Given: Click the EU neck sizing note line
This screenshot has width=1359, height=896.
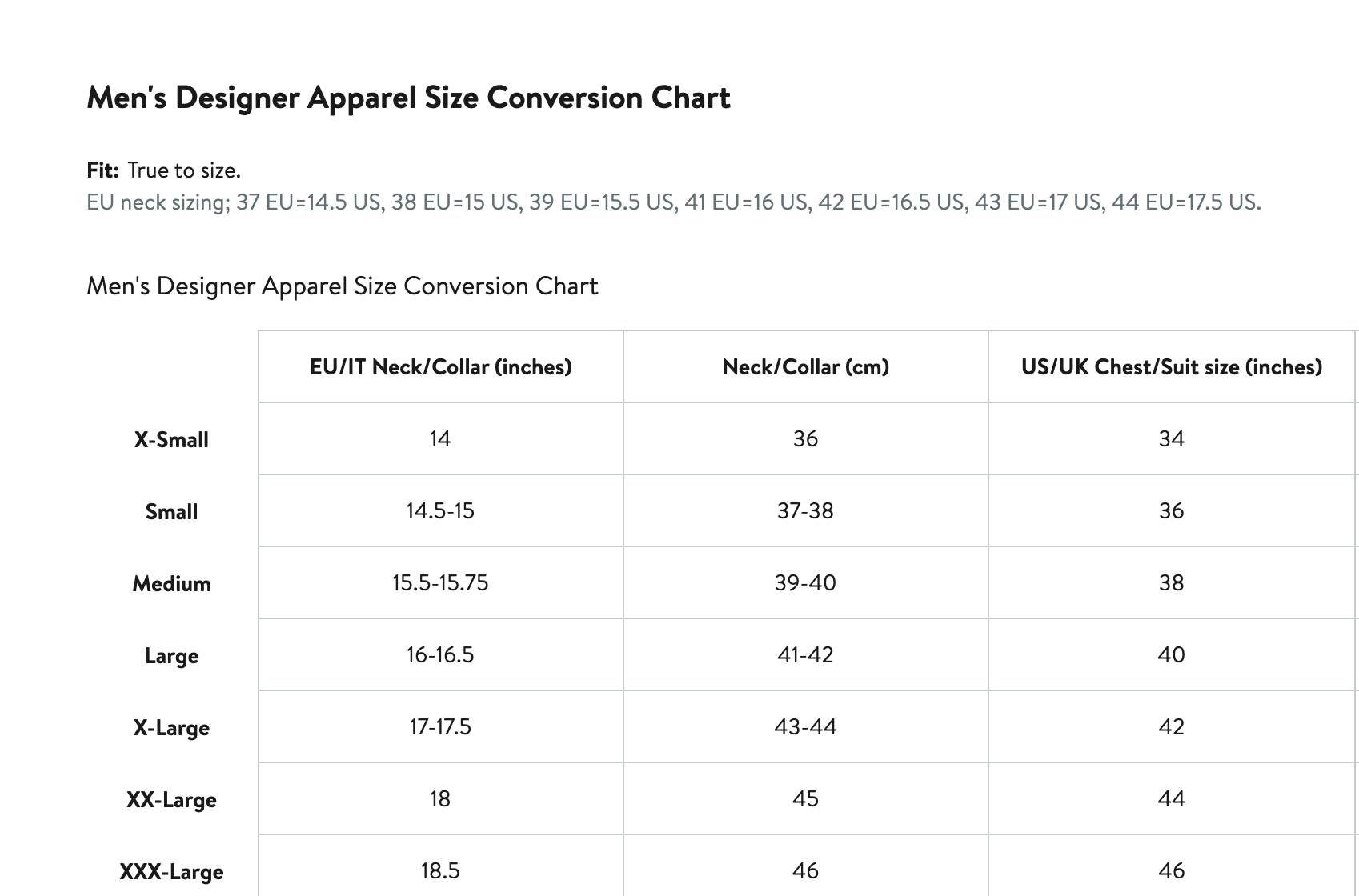Looking at the screenshot, I should tap(673, 202).
